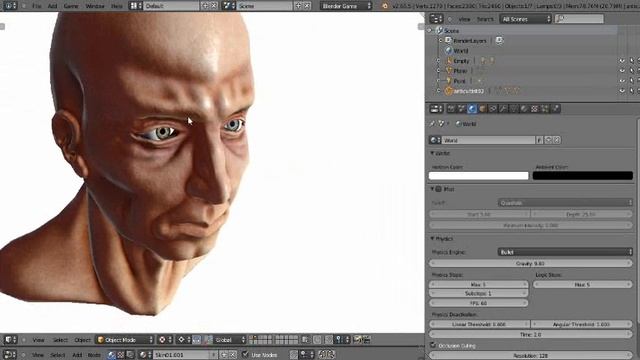Open the Object Constraints properties tab
Screen dimensions: 640x360
[493, 109]
